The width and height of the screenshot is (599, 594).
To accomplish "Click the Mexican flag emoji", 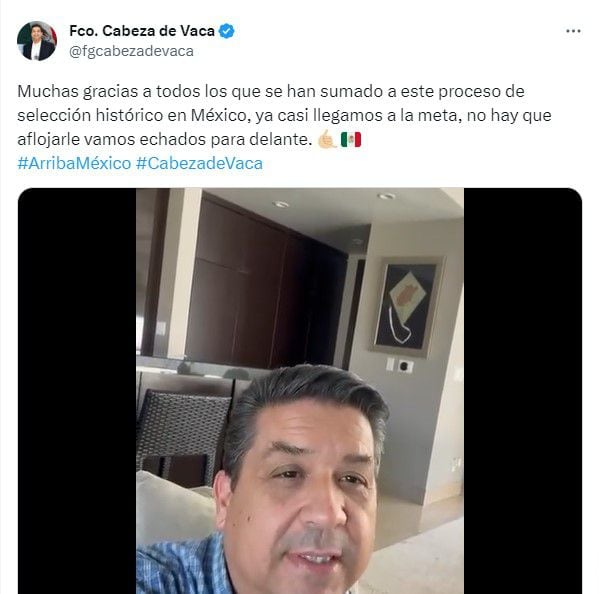I will (351, 139).
